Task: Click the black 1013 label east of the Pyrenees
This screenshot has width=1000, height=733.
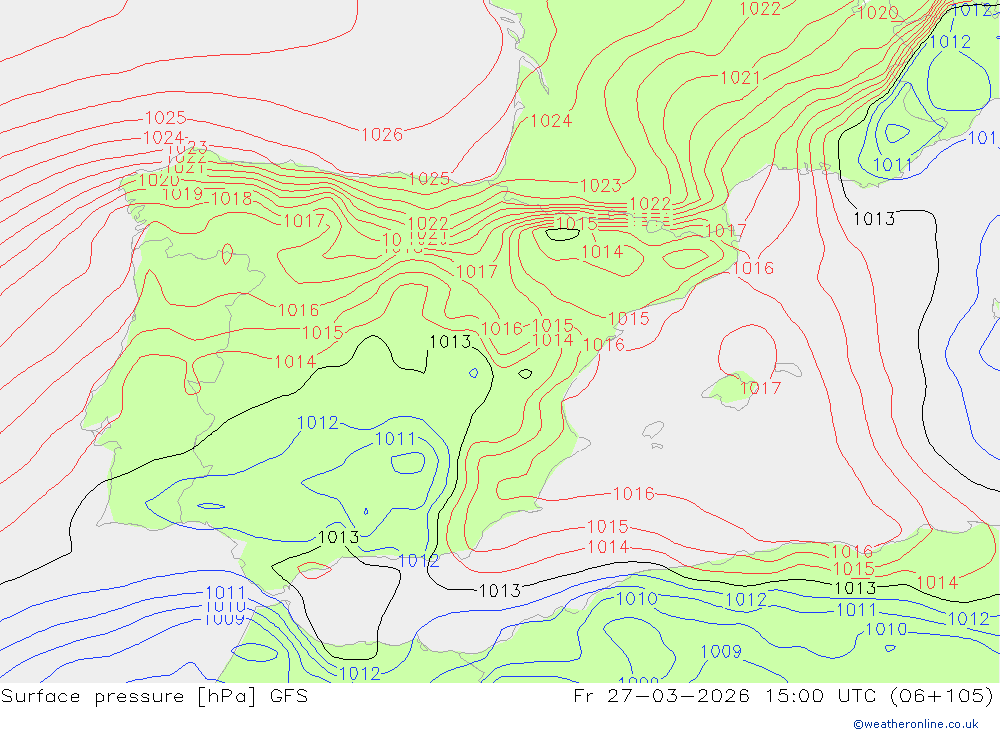Action: click(x=874, y=219)
